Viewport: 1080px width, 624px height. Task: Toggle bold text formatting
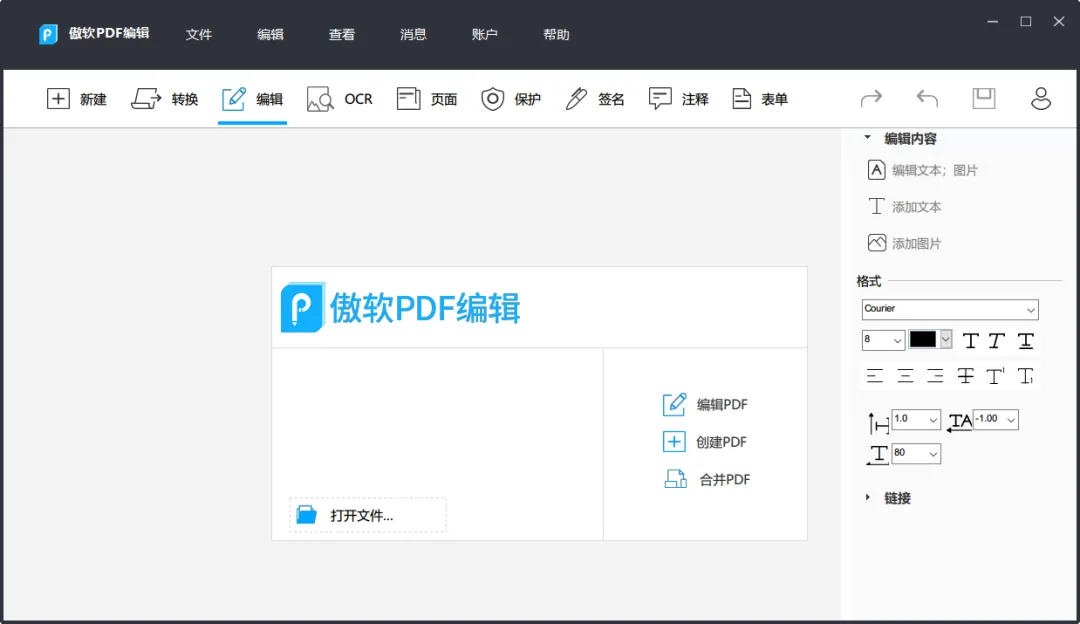coord(970,341)
